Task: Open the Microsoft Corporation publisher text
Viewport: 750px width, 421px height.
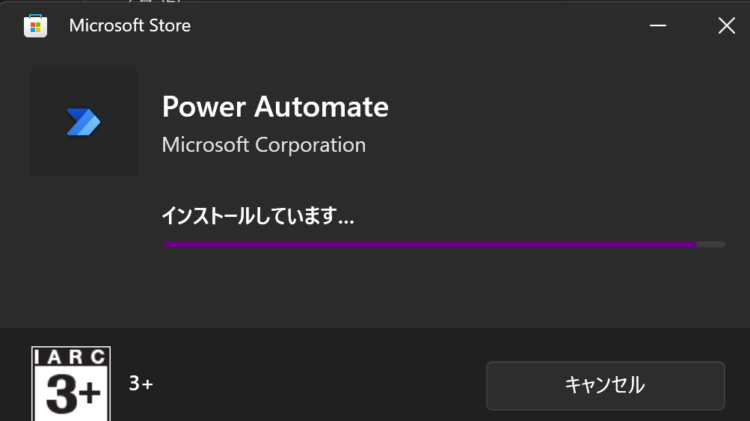Action: tap(264, 145)
